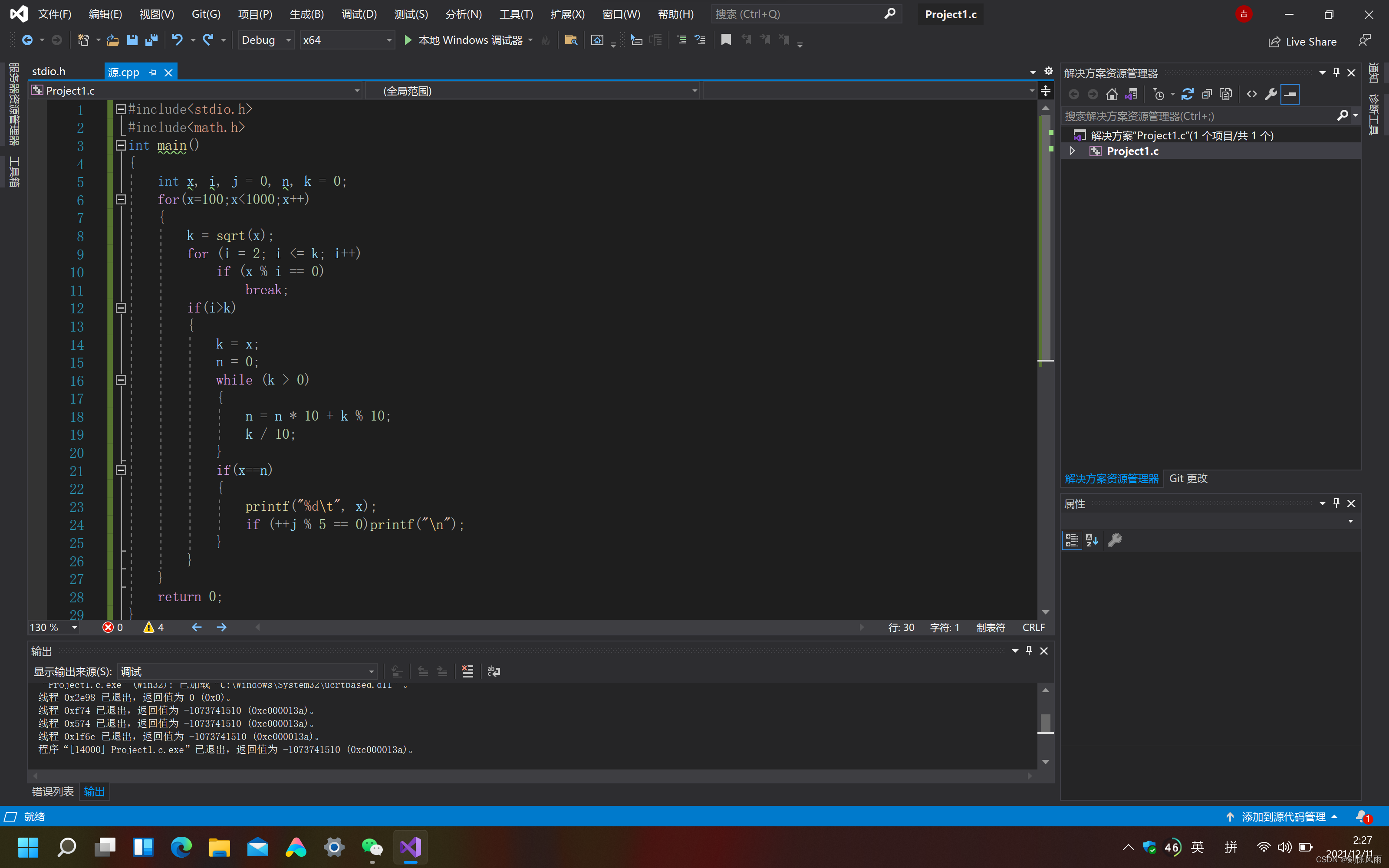Viewport: 1389px width, 868px height.
Task: Open the Debug configuration dropdown
Action: [x=266, y=40]
